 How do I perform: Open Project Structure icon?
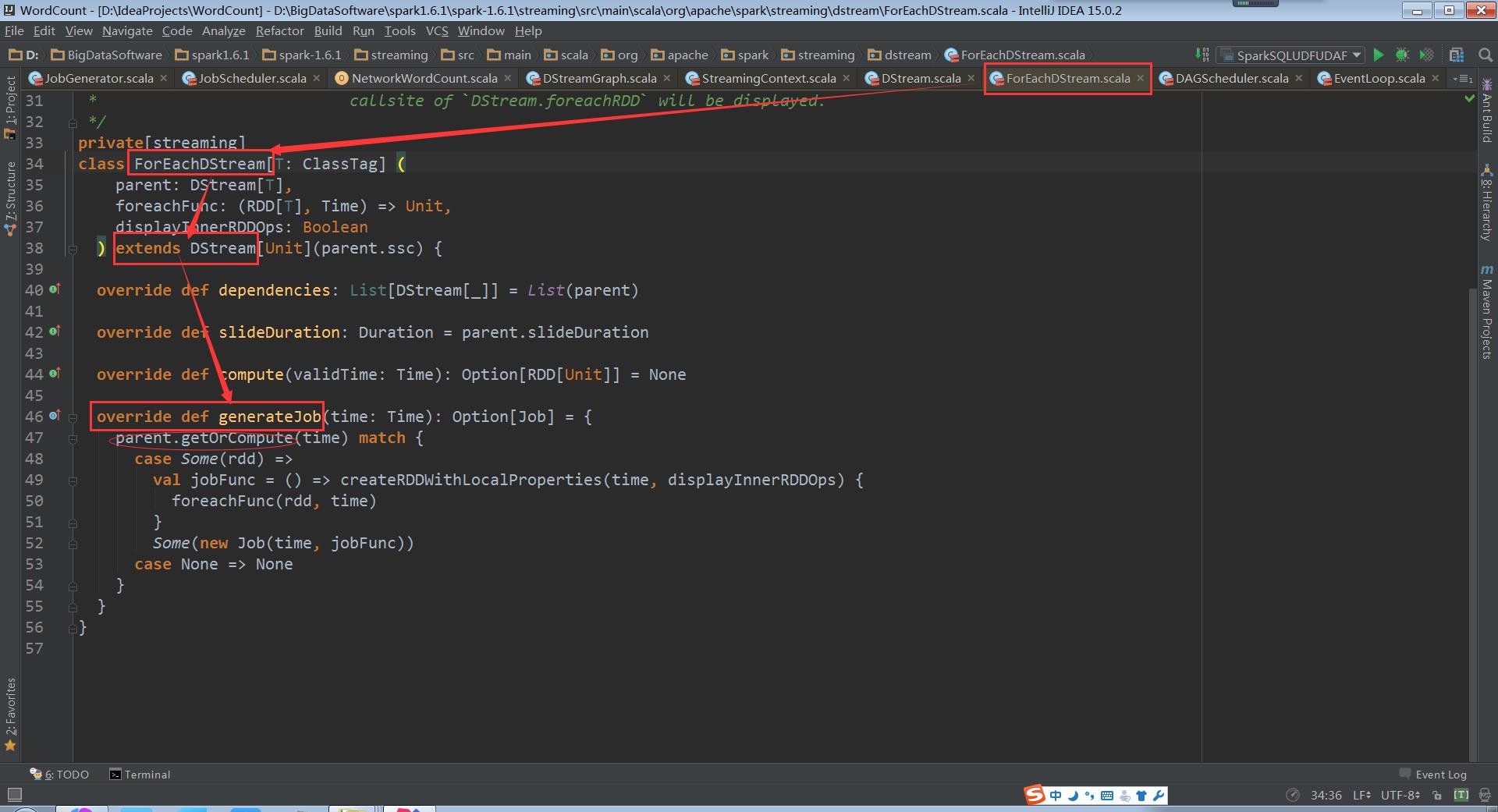[1456, 55]
